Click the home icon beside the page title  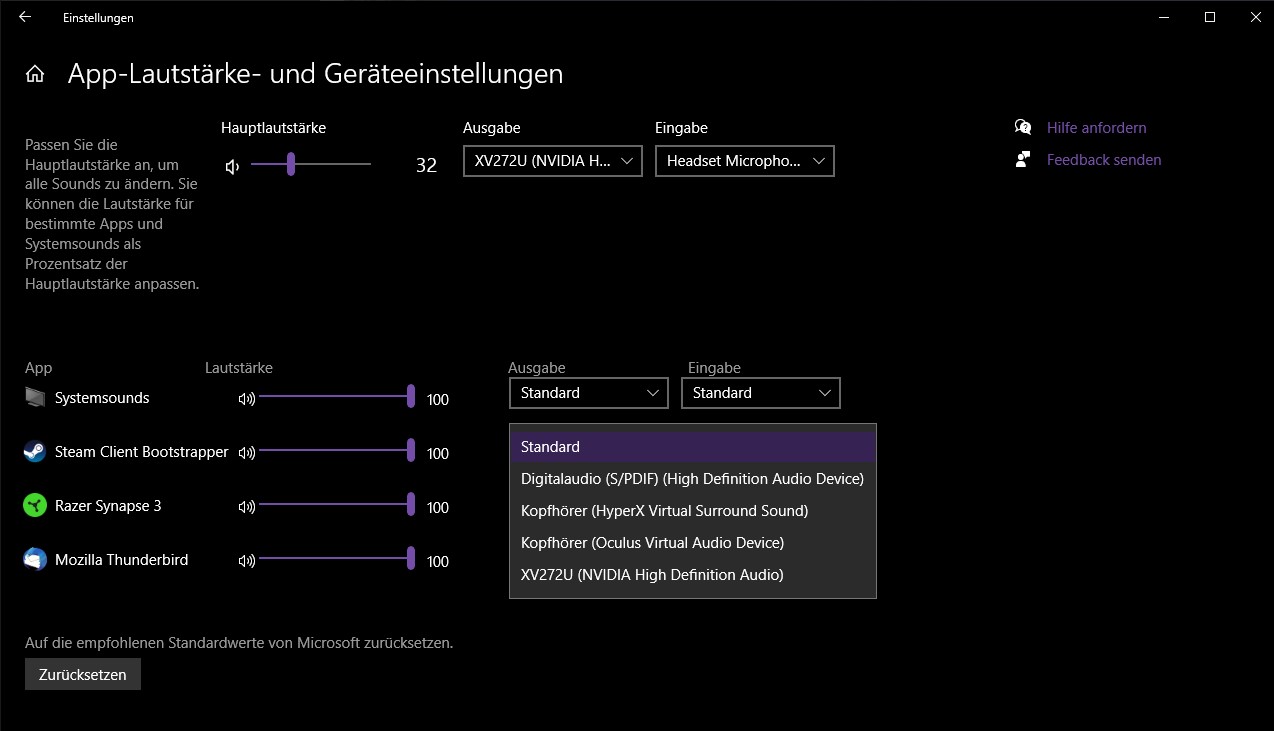pos(35,74)
